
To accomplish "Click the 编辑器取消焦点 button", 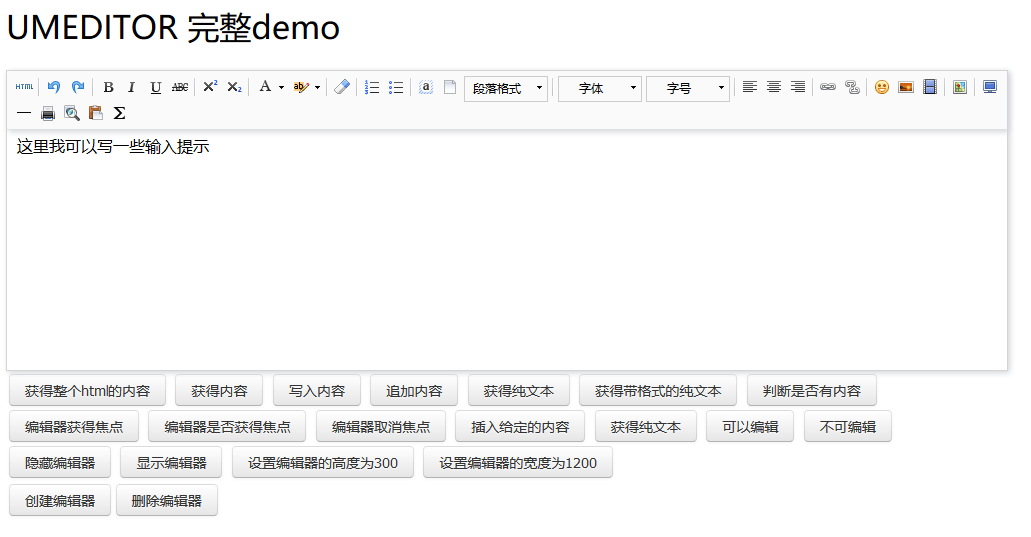I will [x=381, y=427].
